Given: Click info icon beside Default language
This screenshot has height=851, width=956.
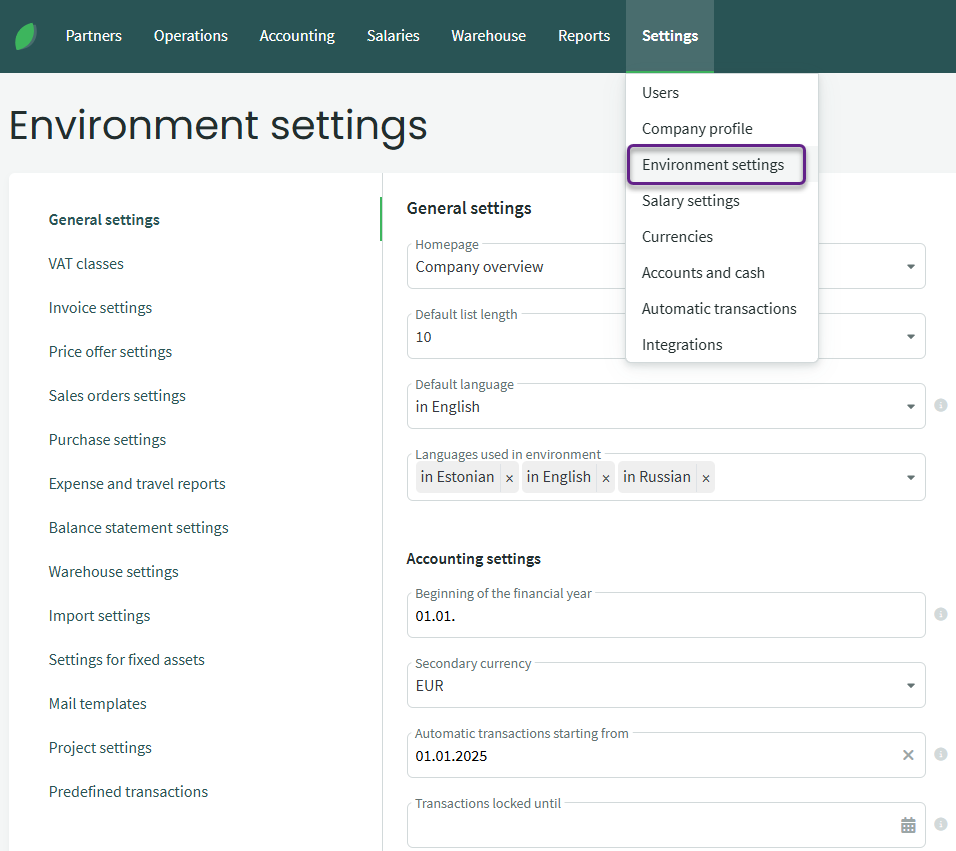Looking at the screenshot, I should (x=940, y=406).
